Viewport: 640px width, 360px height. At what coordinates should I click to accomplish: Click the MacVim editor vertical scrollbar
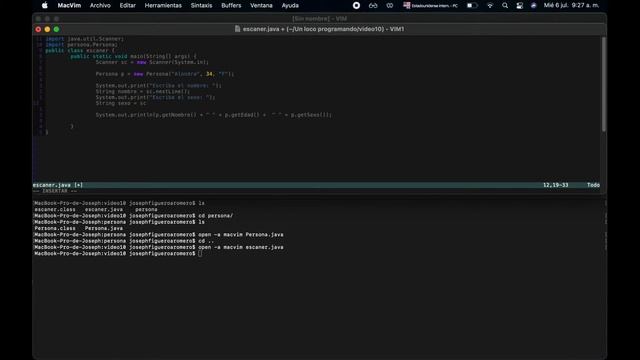[x=604, y=84]
